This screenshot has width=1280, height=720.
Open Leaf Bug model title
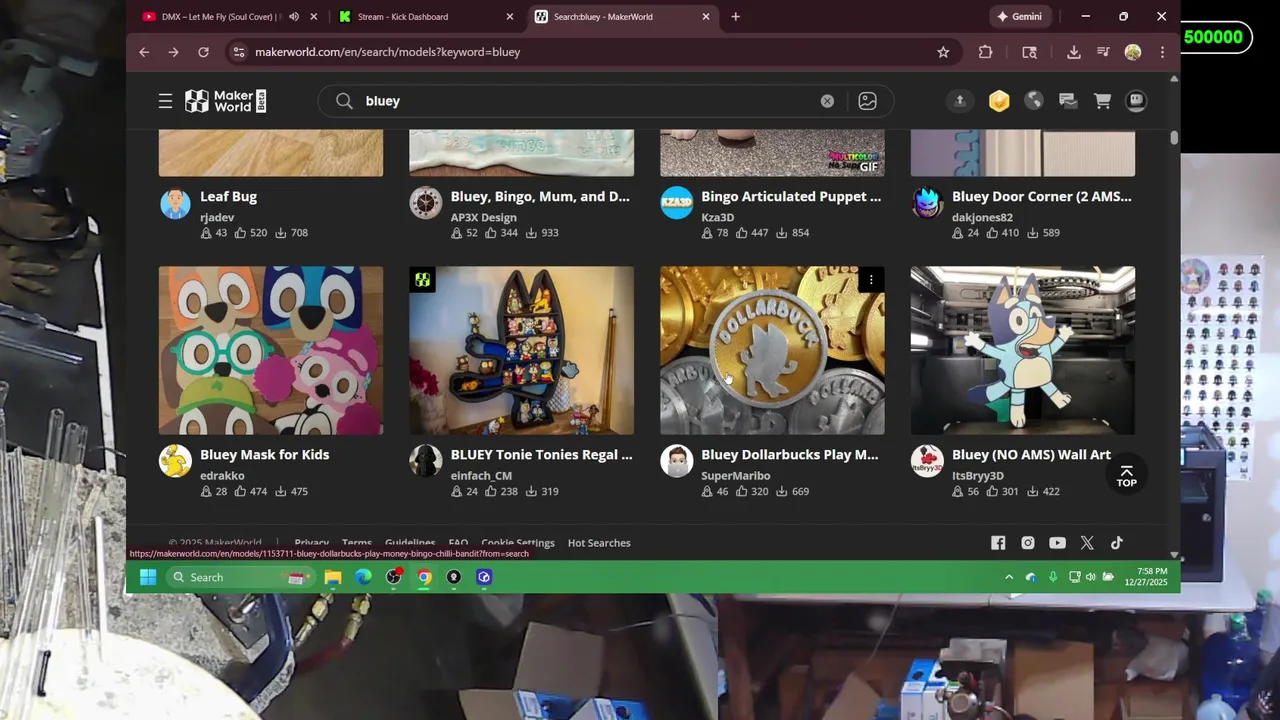click(x=228, y=197)
